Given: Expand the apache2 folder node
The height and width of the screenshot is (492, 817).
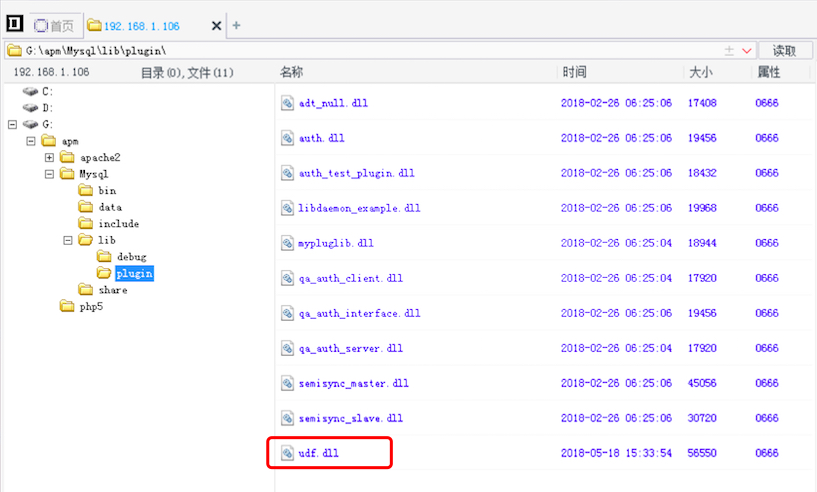Looking at the screenshot, I should (x=49, y=157).
